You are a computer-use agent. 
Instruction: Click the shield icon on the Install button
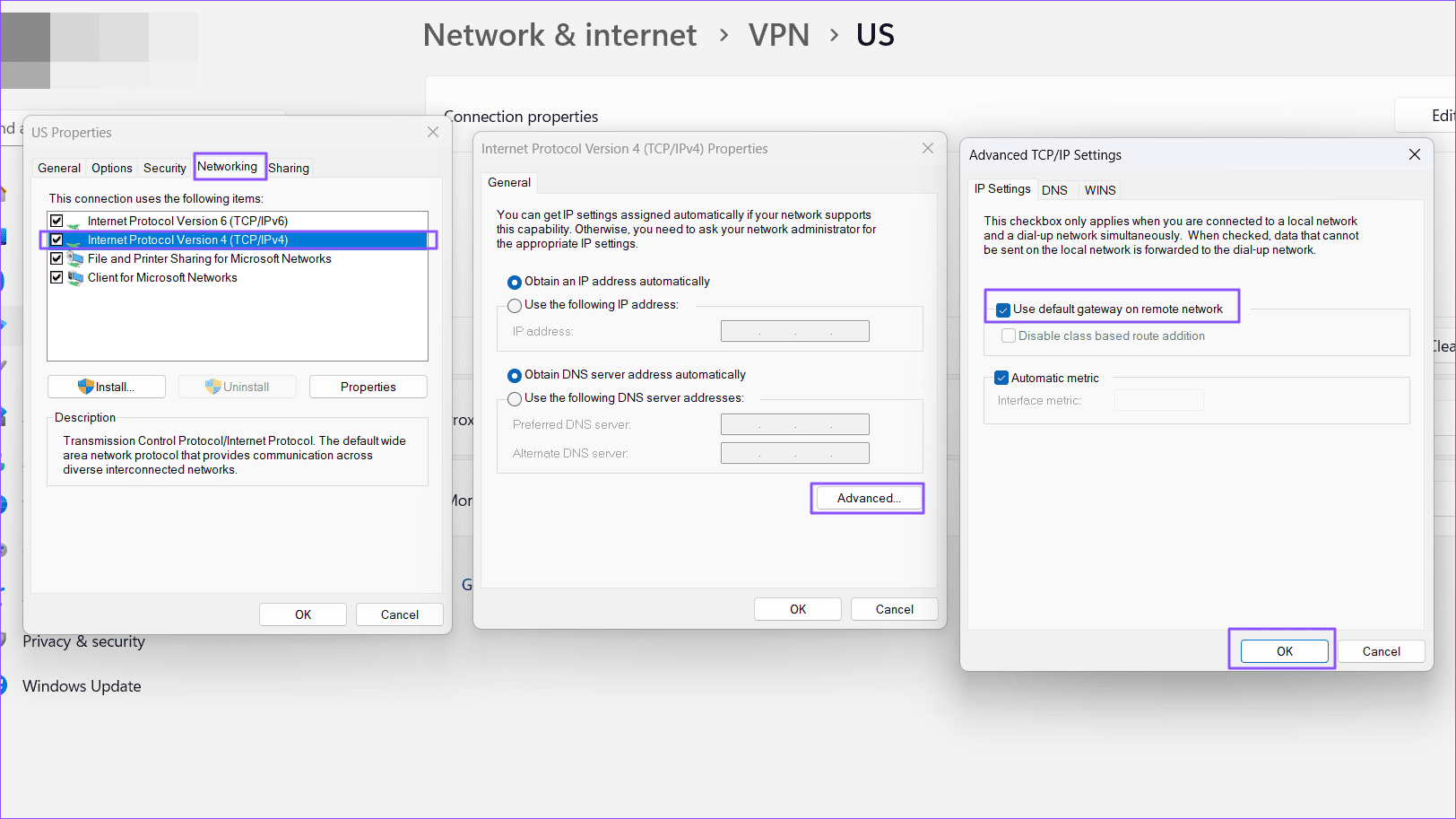(86, 387)
